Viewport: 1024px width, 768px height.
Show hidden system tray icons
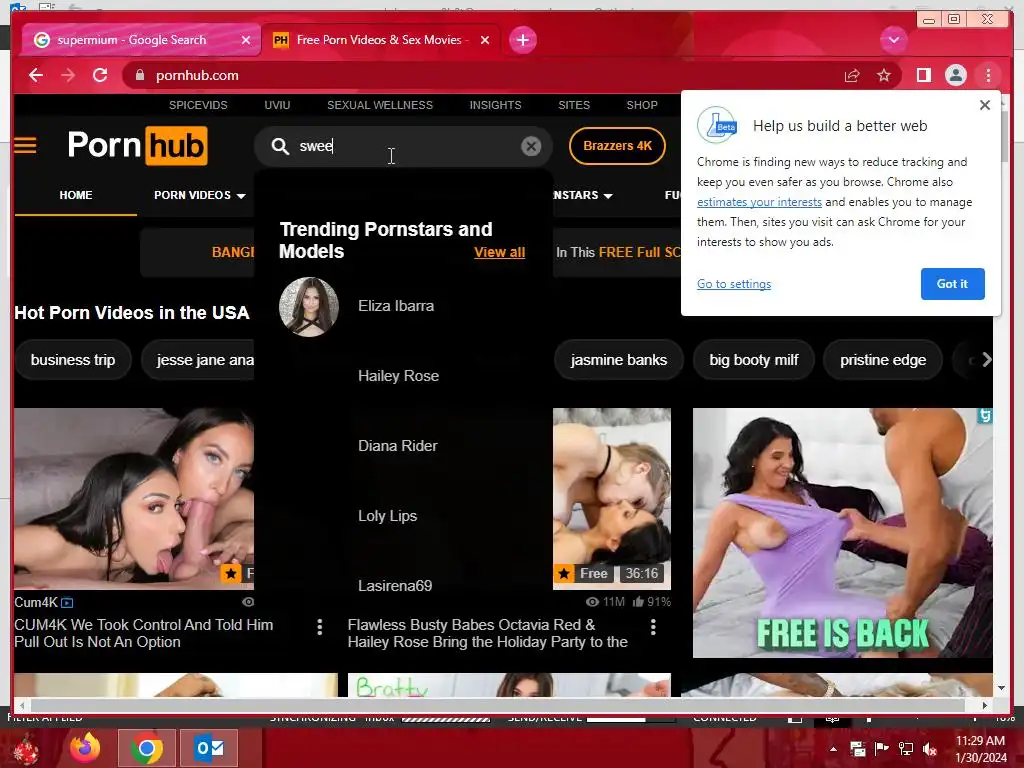pos(833,749)
